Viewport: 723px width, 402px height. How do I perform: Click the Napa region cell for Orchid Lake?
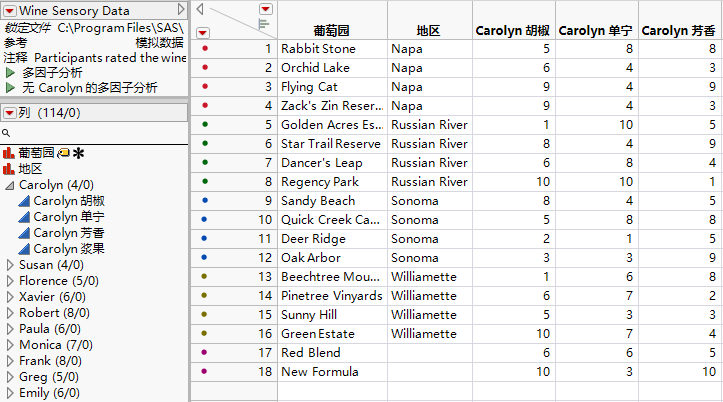[x=430, y=68]
